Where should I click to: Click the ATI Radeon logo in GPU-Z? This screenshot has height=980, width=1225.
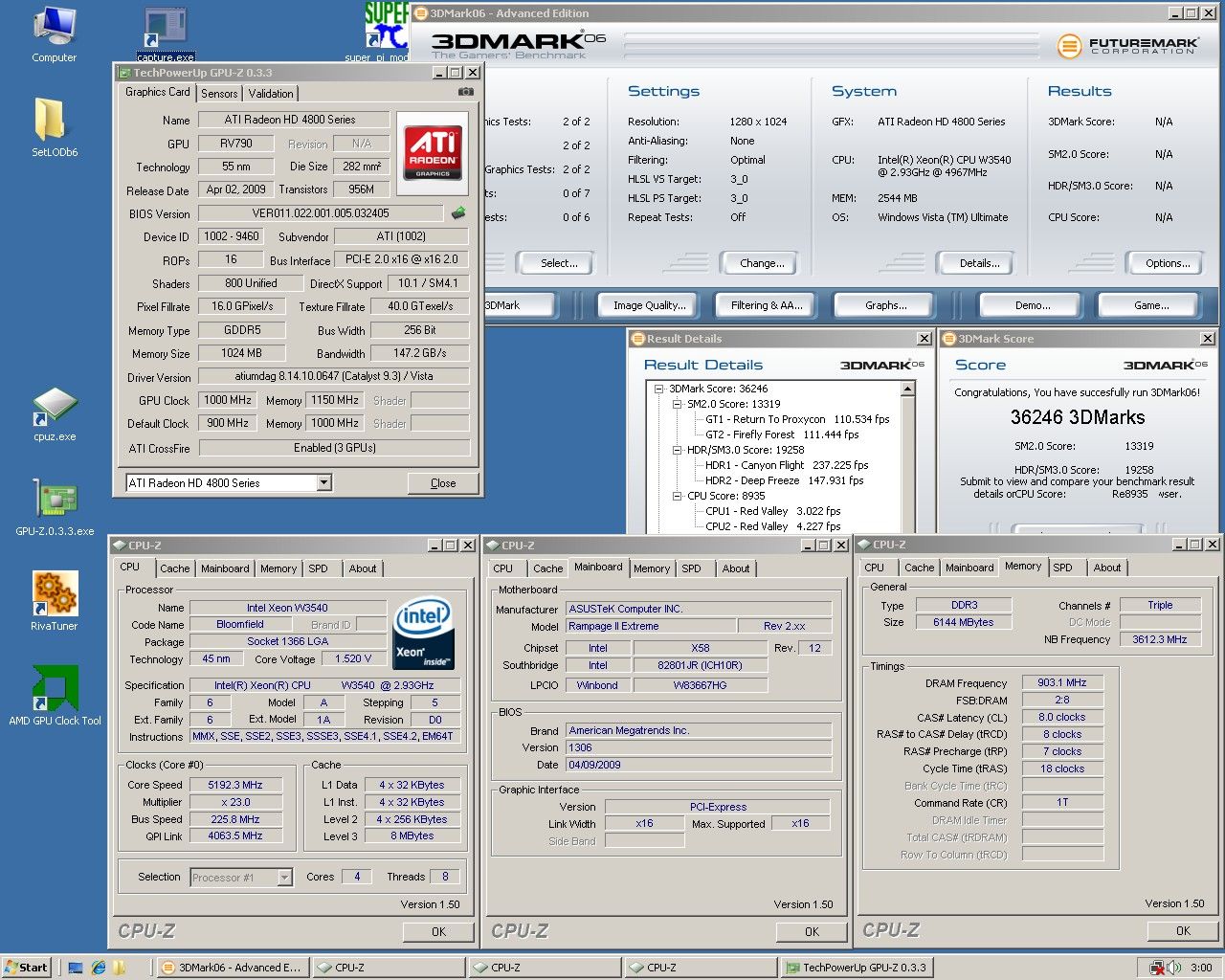pos(433,152)
